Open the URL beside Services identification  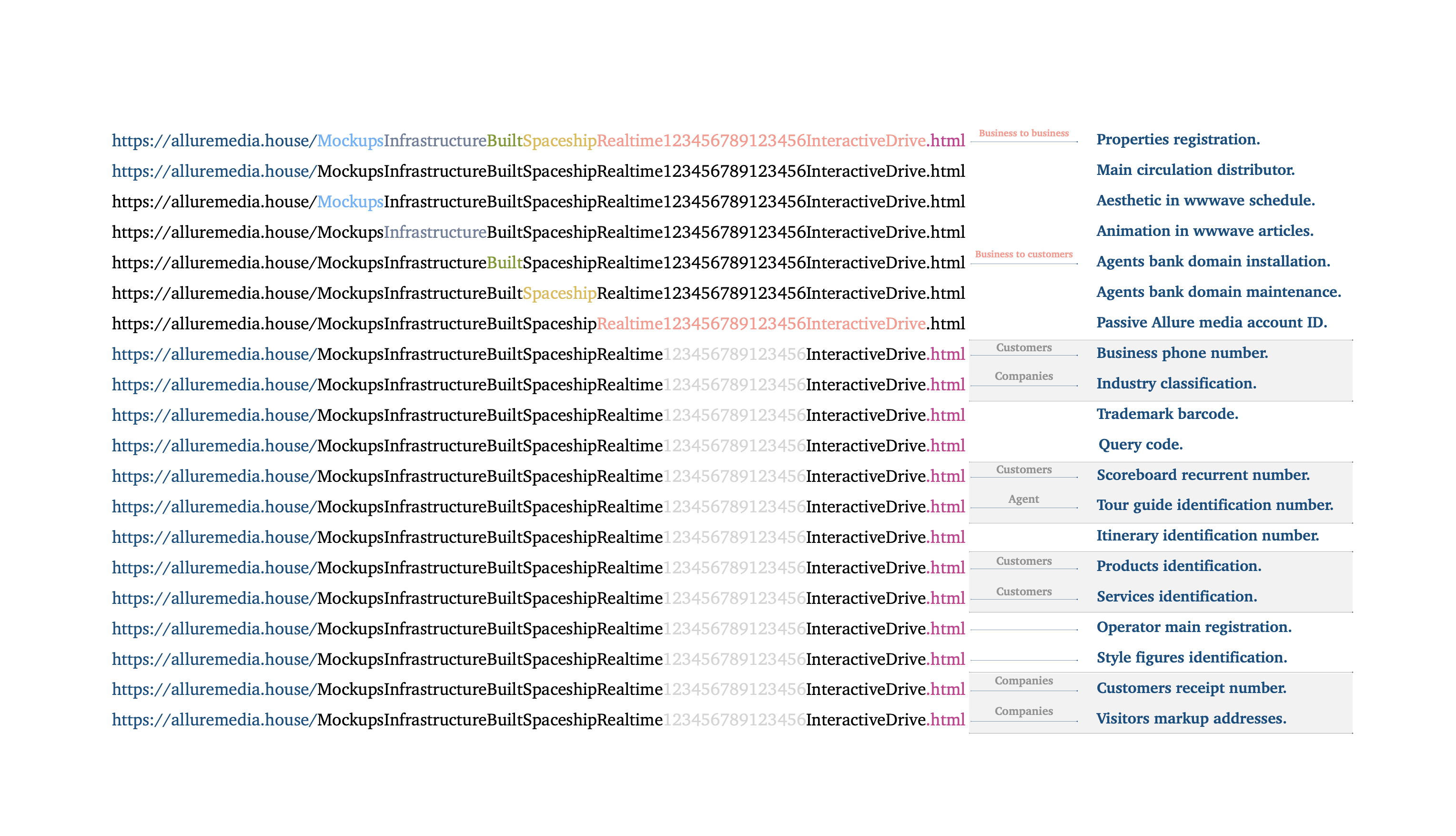[x=538, y=598]
